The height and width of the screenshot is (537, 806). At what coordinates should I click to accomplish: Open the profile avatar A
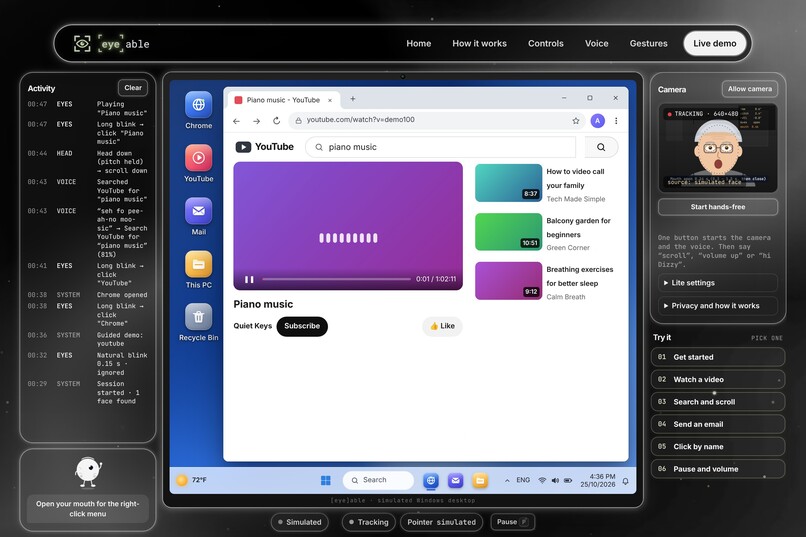597,121
